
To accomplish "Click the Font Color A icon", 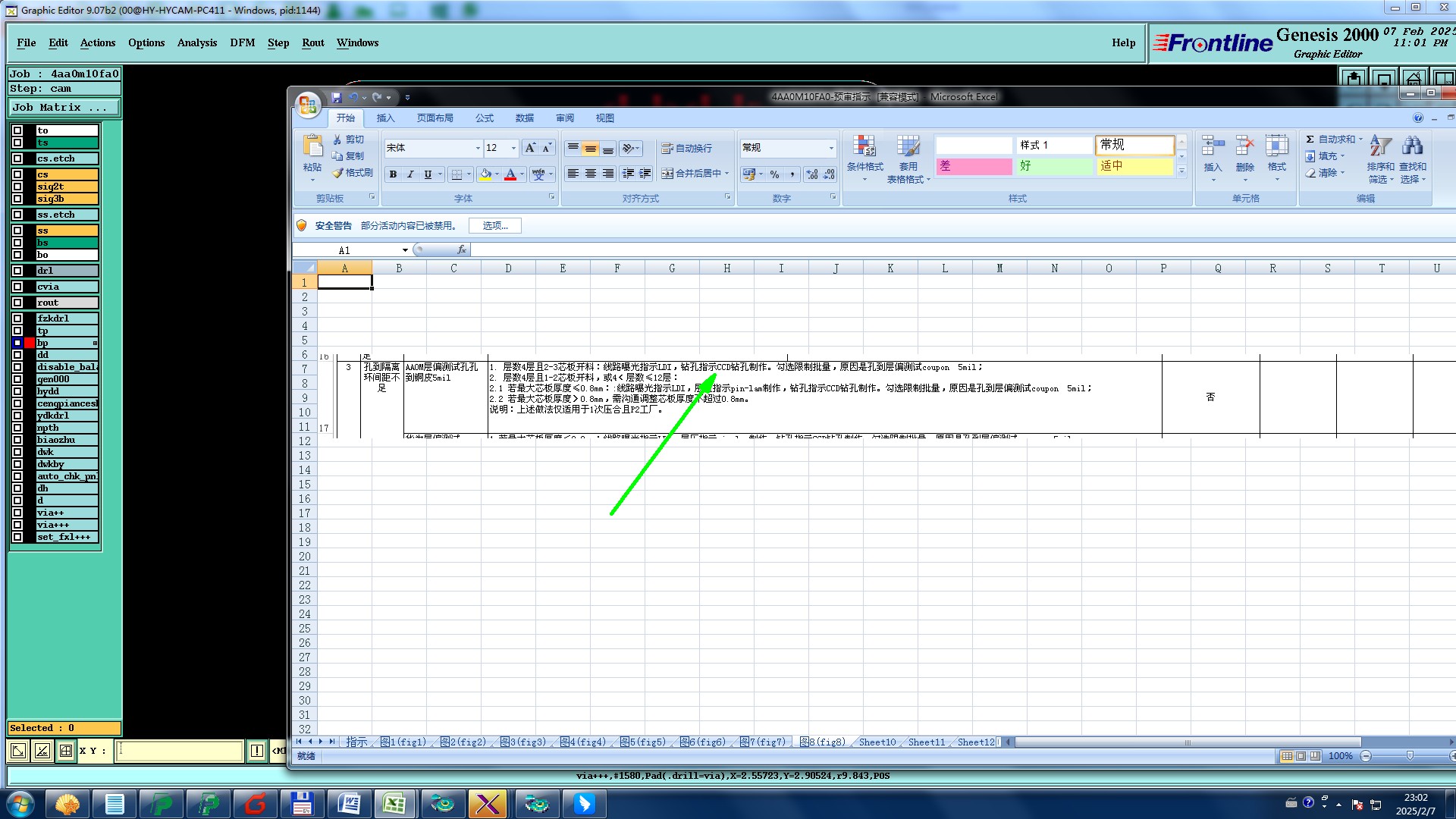I will pyautogui.click(x=510, y=174).
